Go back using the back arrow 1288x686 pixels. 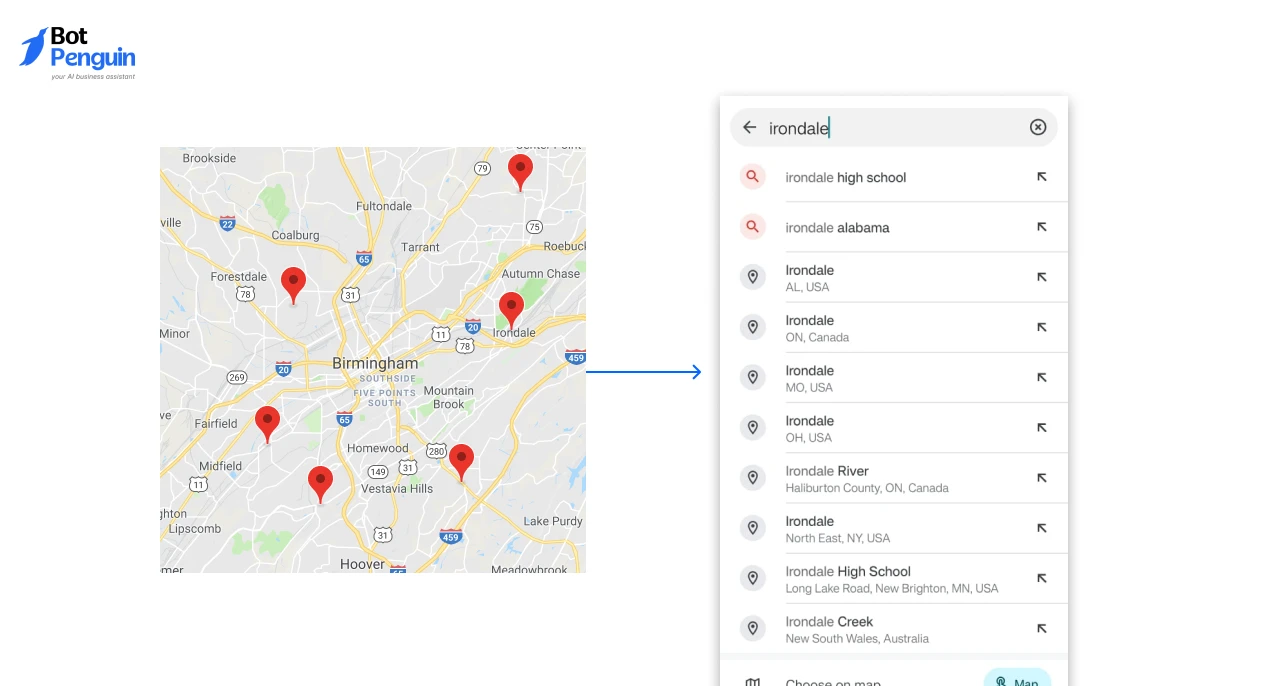pos(749,127)
